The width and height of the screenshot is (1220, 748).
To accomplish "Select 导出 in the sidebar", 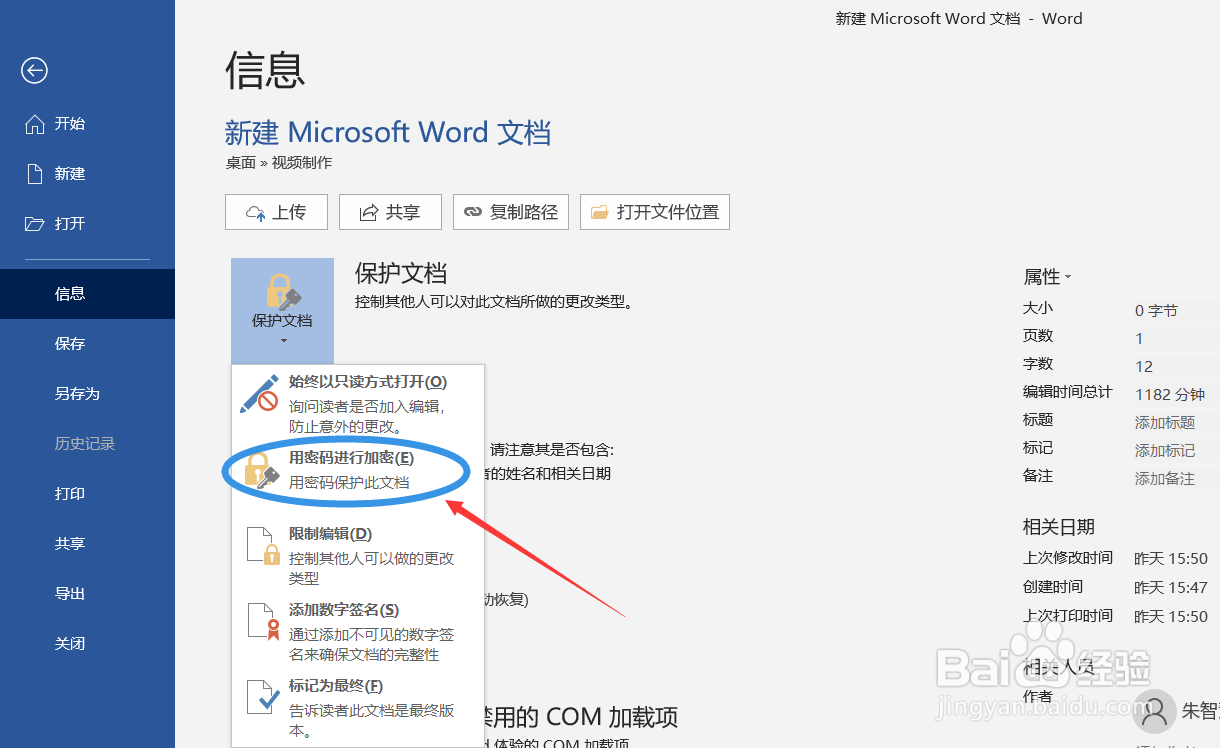I will pos(87,594).
